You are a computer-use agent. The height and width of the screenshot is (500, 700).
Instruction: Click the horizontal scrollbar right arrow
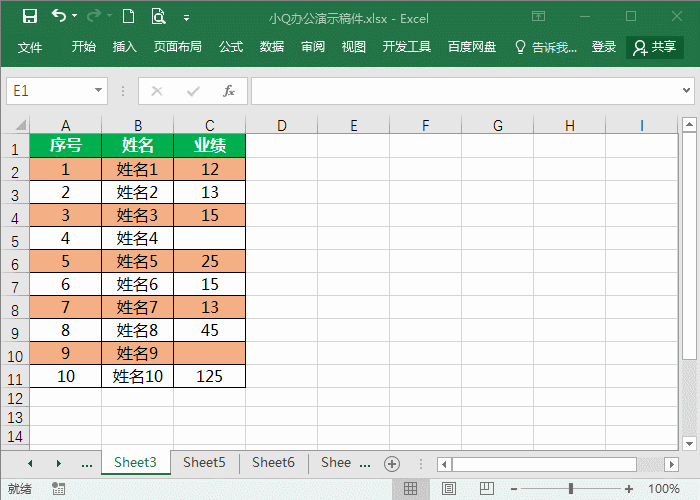tap(671, 464)
